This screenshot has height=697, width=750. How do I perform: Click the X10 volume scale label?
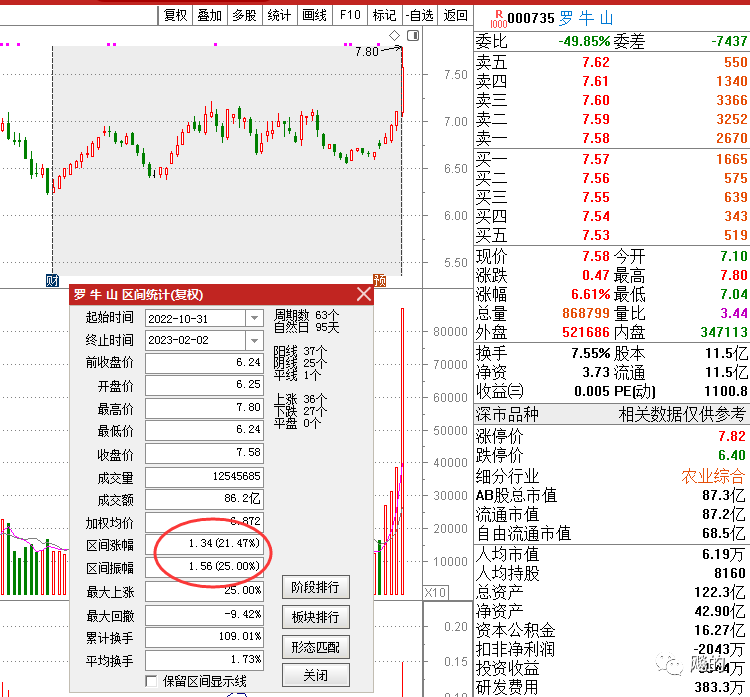435,593
